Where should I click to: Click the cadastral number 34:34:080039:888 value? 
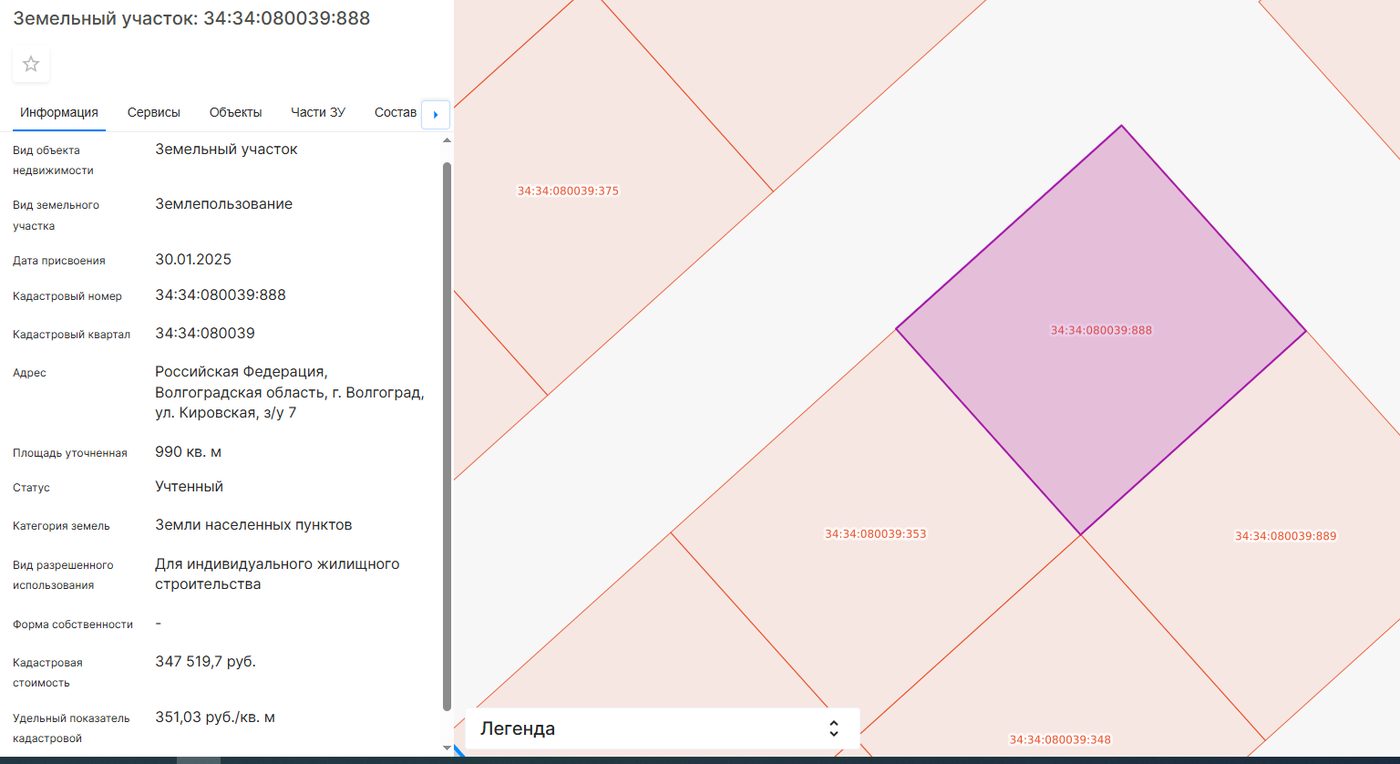tap(221, 295)
